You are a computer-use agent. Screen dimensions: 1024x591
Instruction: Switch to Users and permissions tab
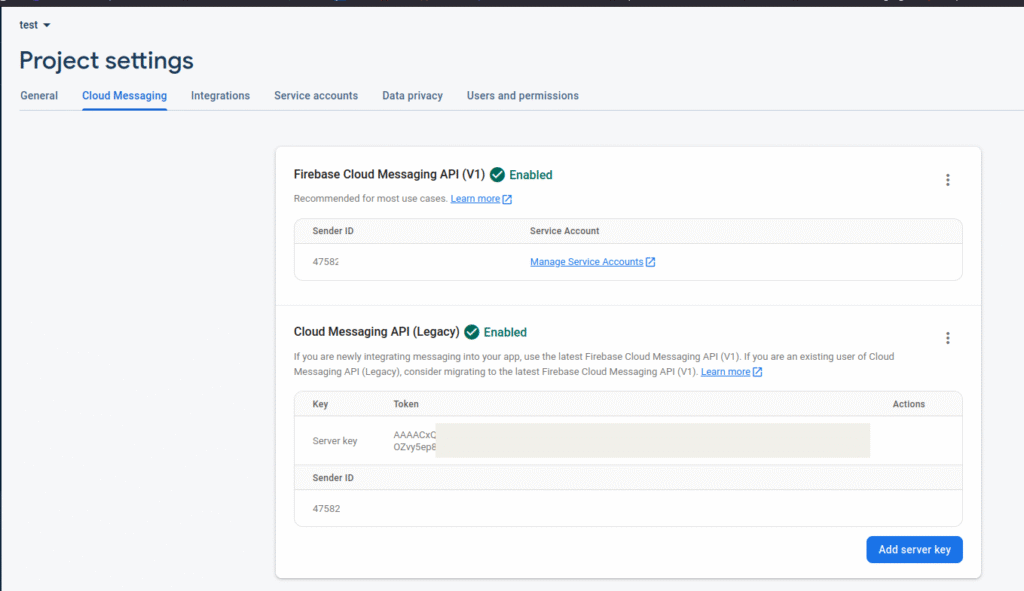coord(522,95)
